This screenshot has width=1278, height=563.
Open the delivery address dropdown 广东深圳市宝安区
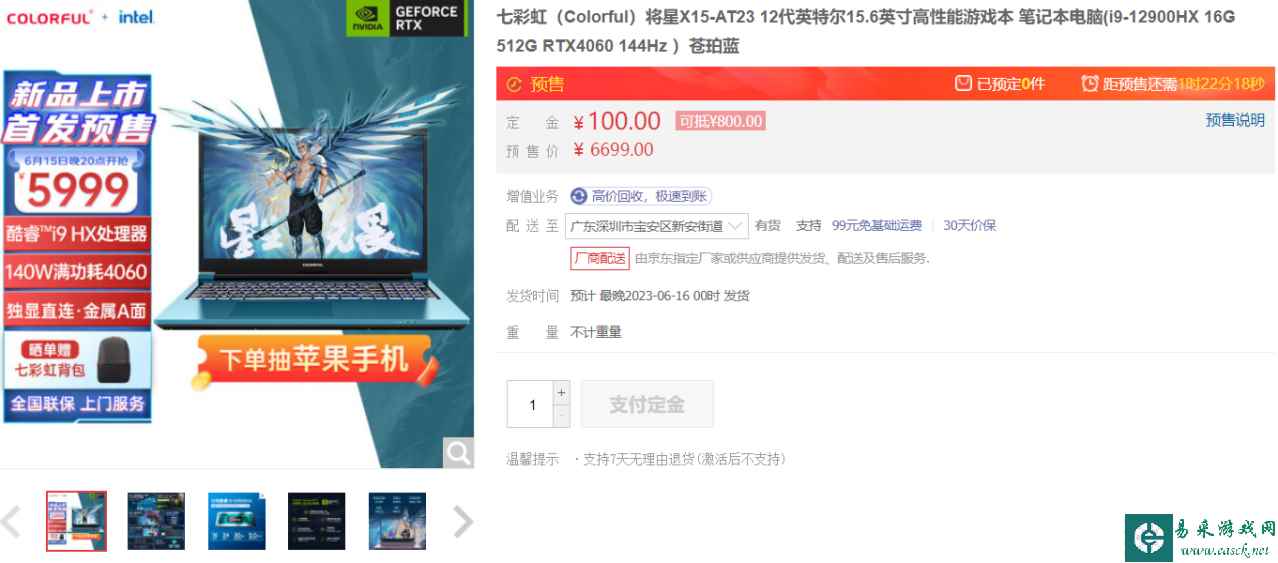pyautogui.click(x=657, y=226)
